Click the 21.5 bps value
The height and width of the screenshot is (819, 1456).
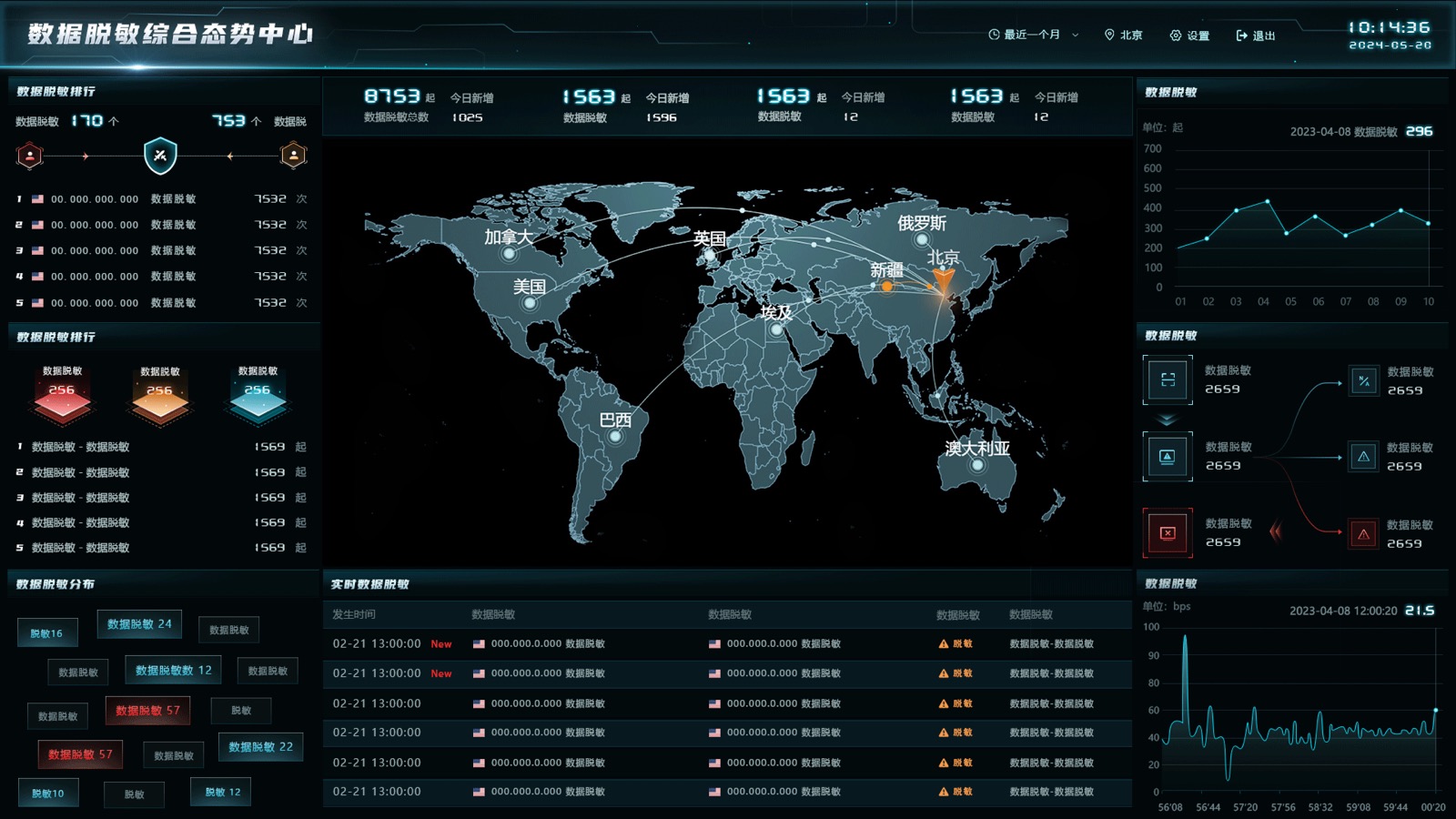(1420, 611)
